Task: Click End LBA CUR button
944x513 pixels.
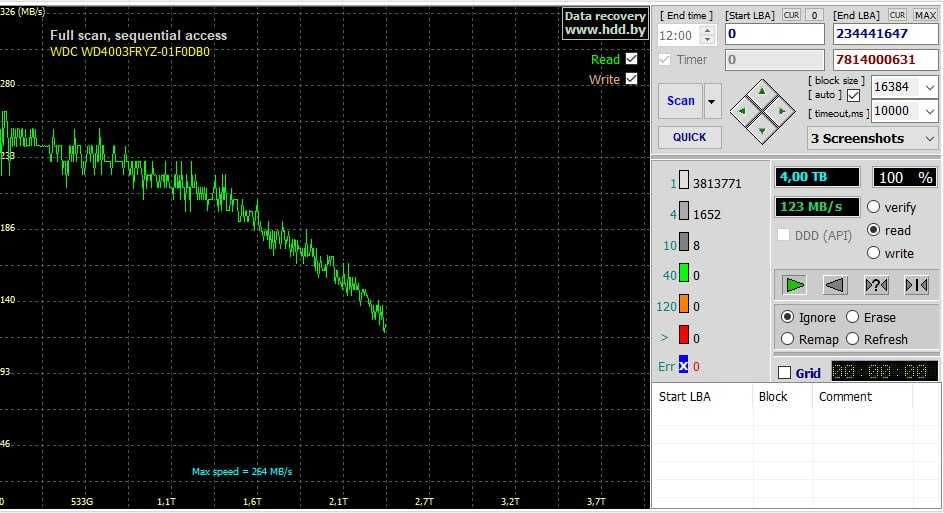Action: (897, 15)
